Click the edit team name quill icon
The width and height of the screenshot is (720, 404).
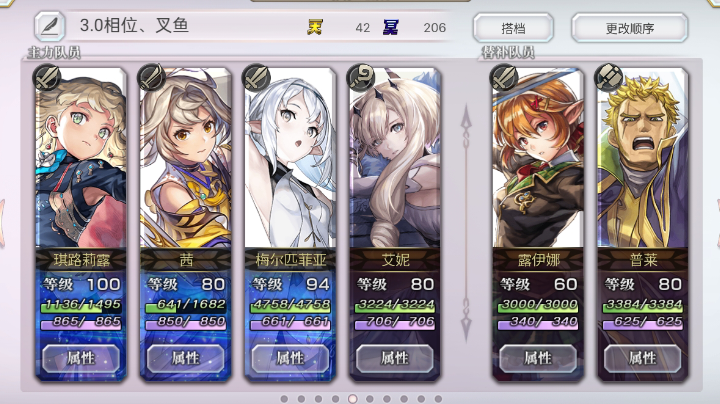[50, 27]
